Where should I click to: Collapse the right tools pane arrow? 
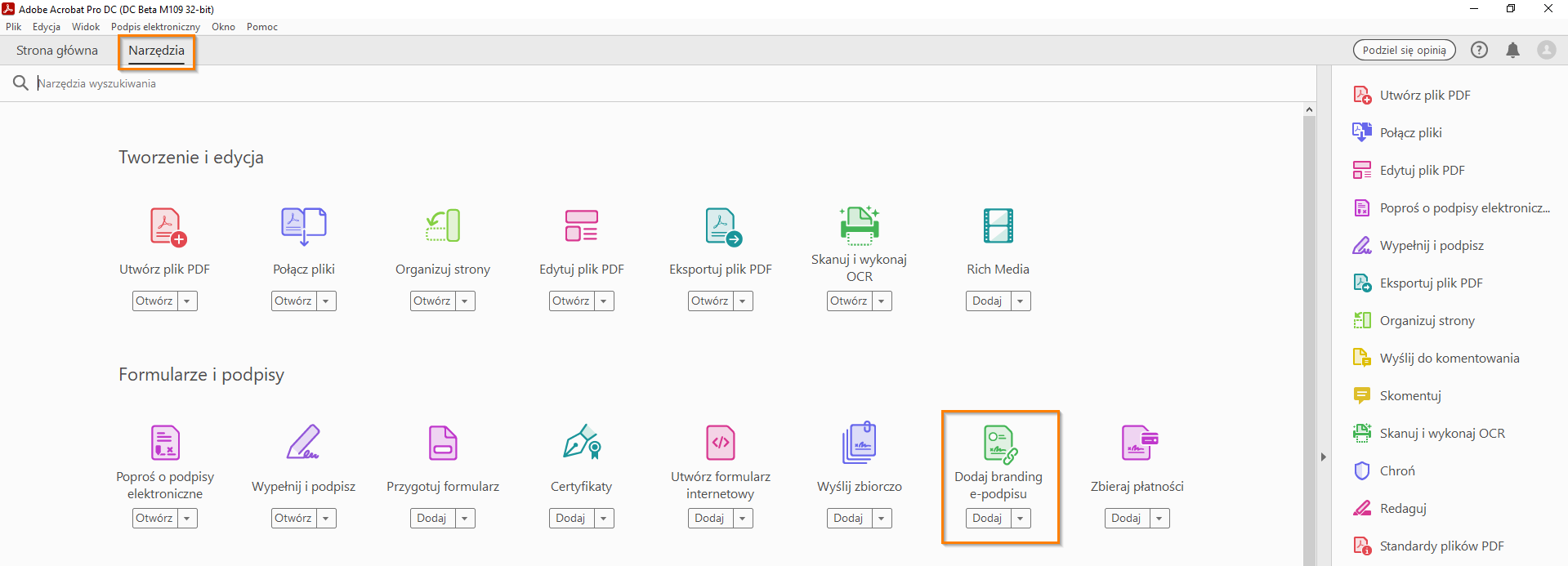[1324, 457]
